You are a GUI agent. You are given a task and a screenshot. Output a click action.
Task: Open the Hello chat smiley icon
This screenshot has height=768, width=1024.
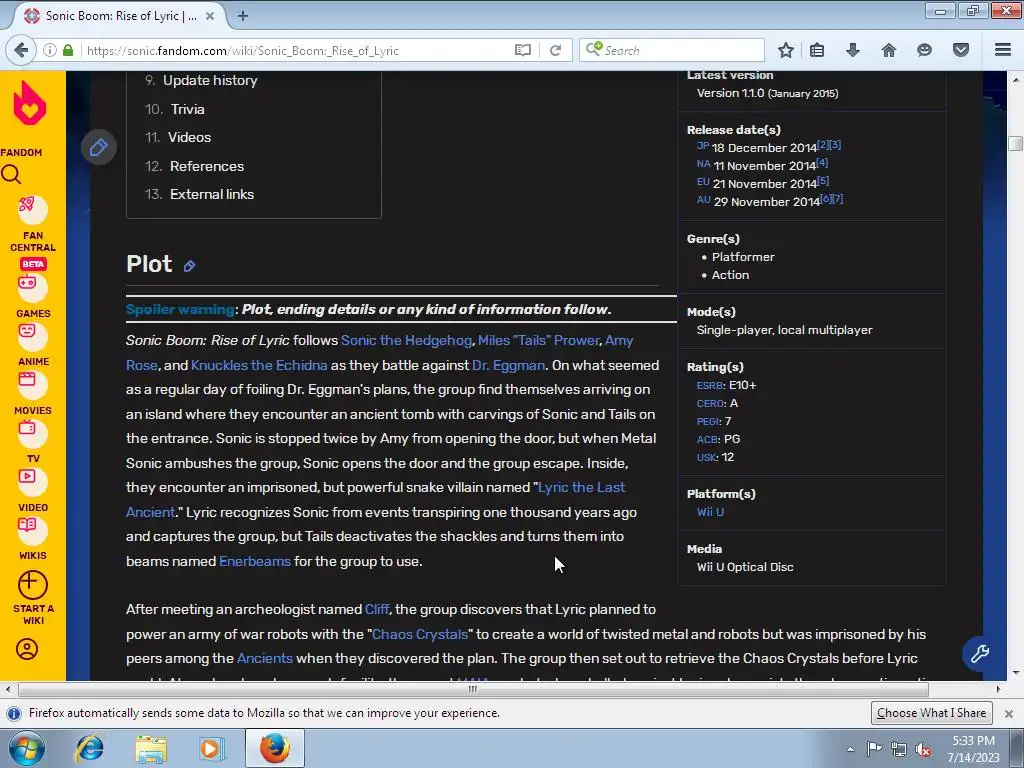pyautogui.click(x=924, y=50)
